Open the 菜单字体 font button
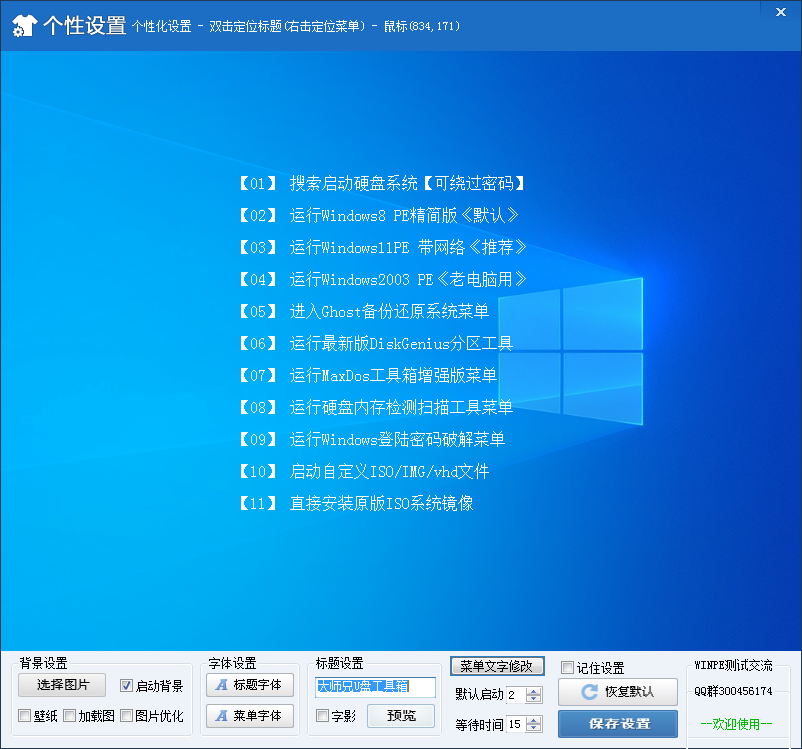This screenshot has width=802, height=749. 250,716
